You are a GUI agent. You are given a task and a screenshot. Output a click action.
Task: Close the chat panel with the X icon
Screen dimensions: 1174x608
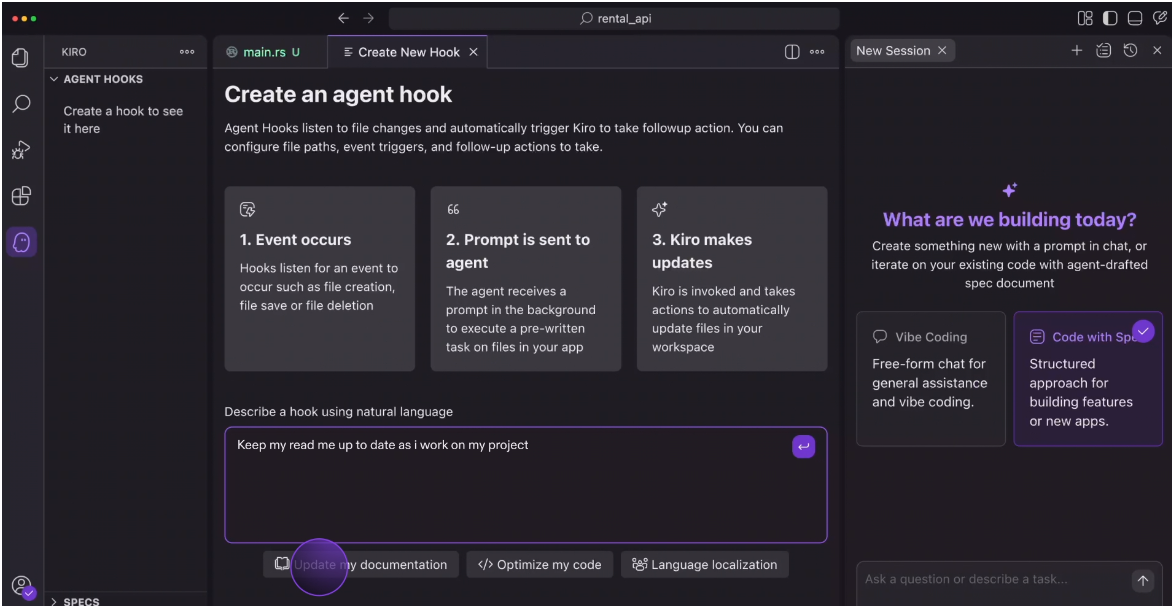[x=1157, y=50]
